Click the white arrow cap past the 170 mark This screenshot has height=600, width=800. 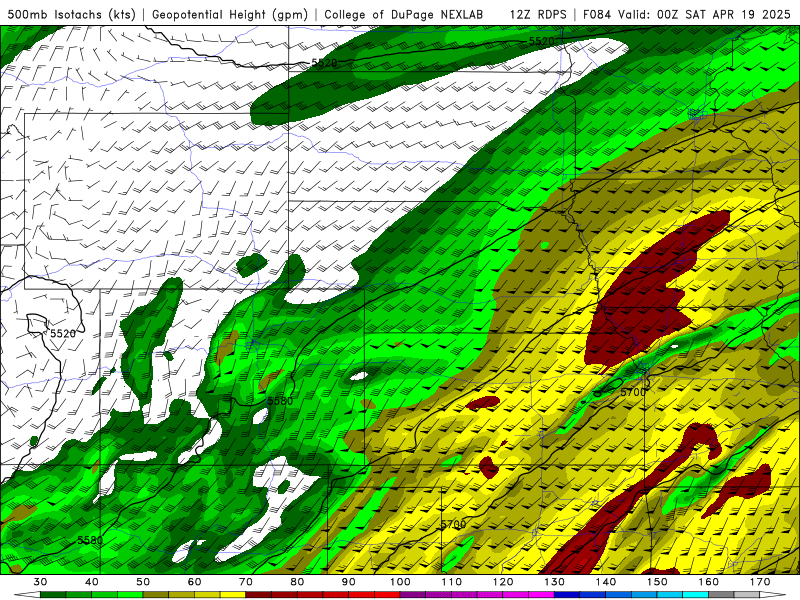[772, 595]
